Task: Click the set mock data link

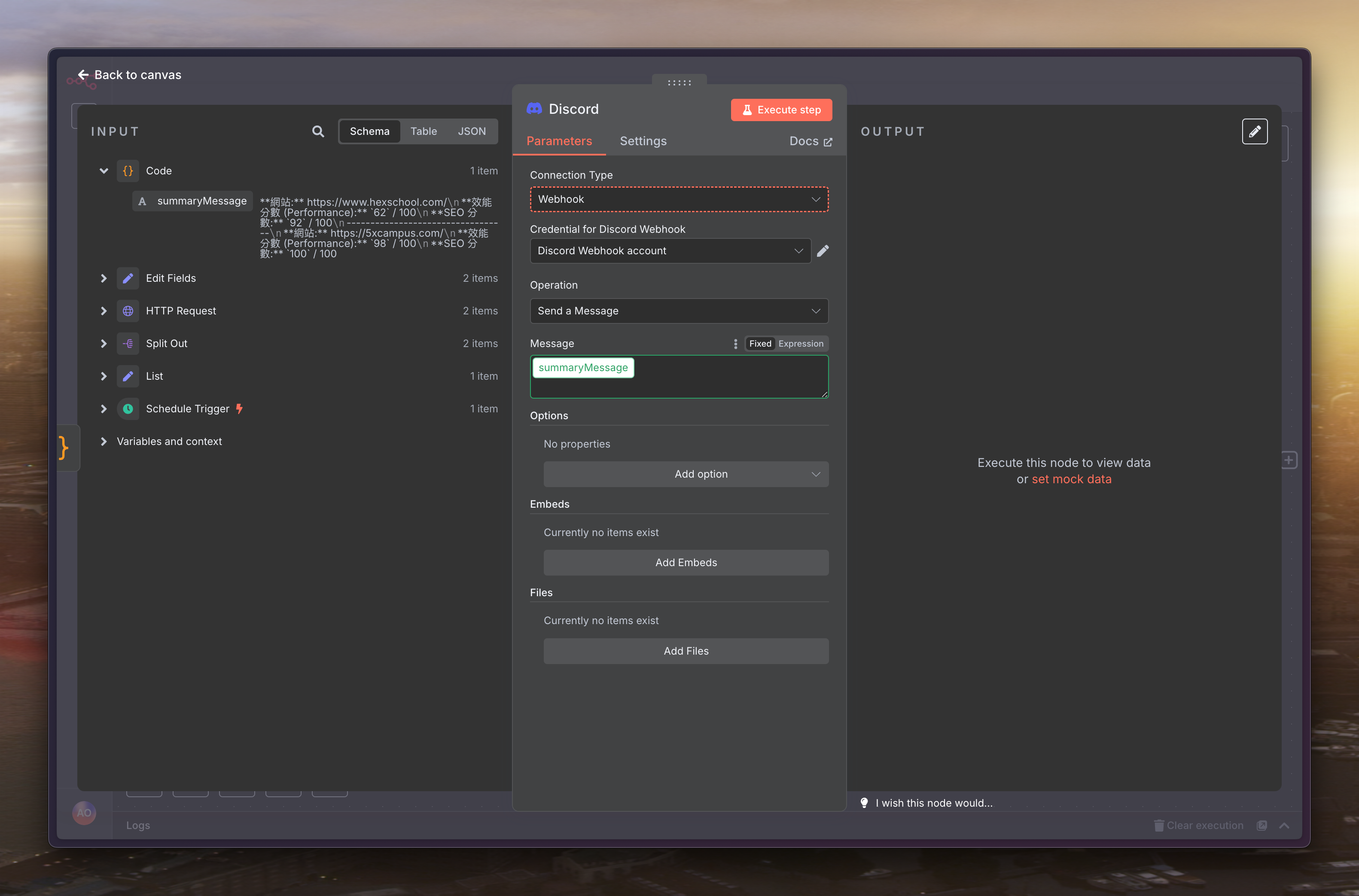Action: 1071,479
